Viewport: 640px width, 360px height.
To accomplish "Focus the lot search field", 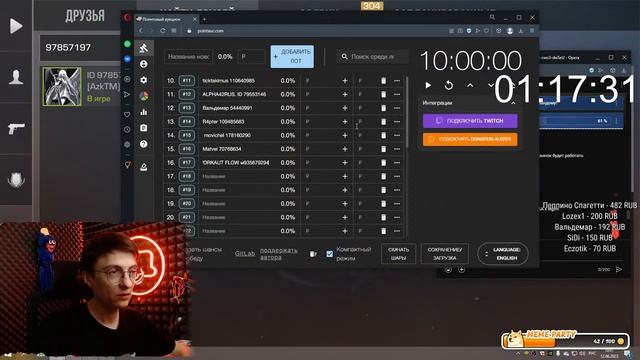I will pyautogui.click(x=373, y=57).
